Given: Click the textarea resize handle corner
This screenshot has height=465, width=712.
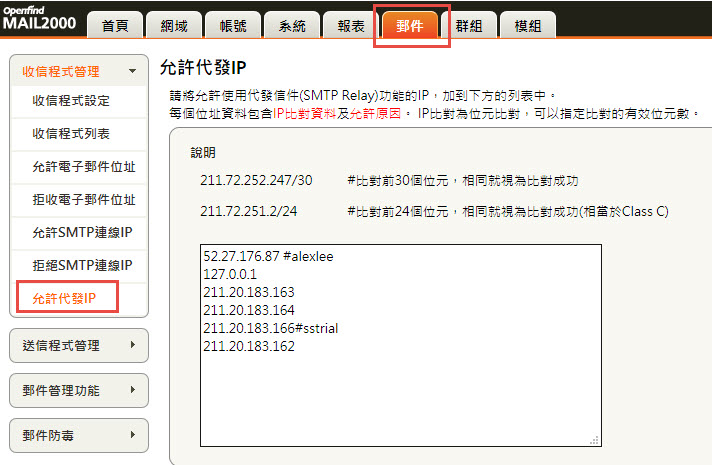Looking at the screenshot, I should 594,440.
